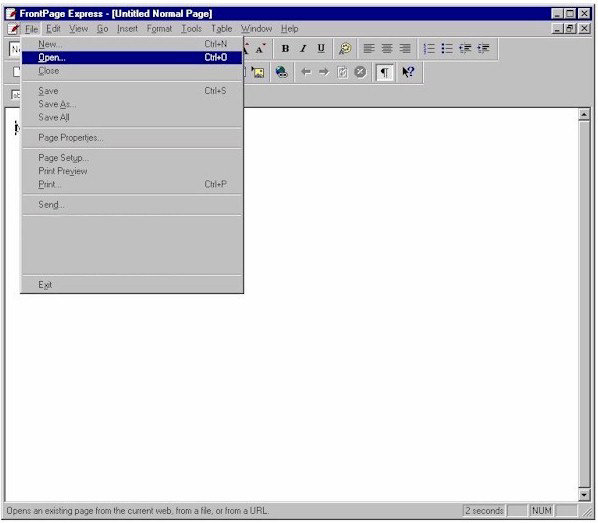
Task: Choose Send... in the File menu
Action: pyautogui.click(x=132, y=205)
